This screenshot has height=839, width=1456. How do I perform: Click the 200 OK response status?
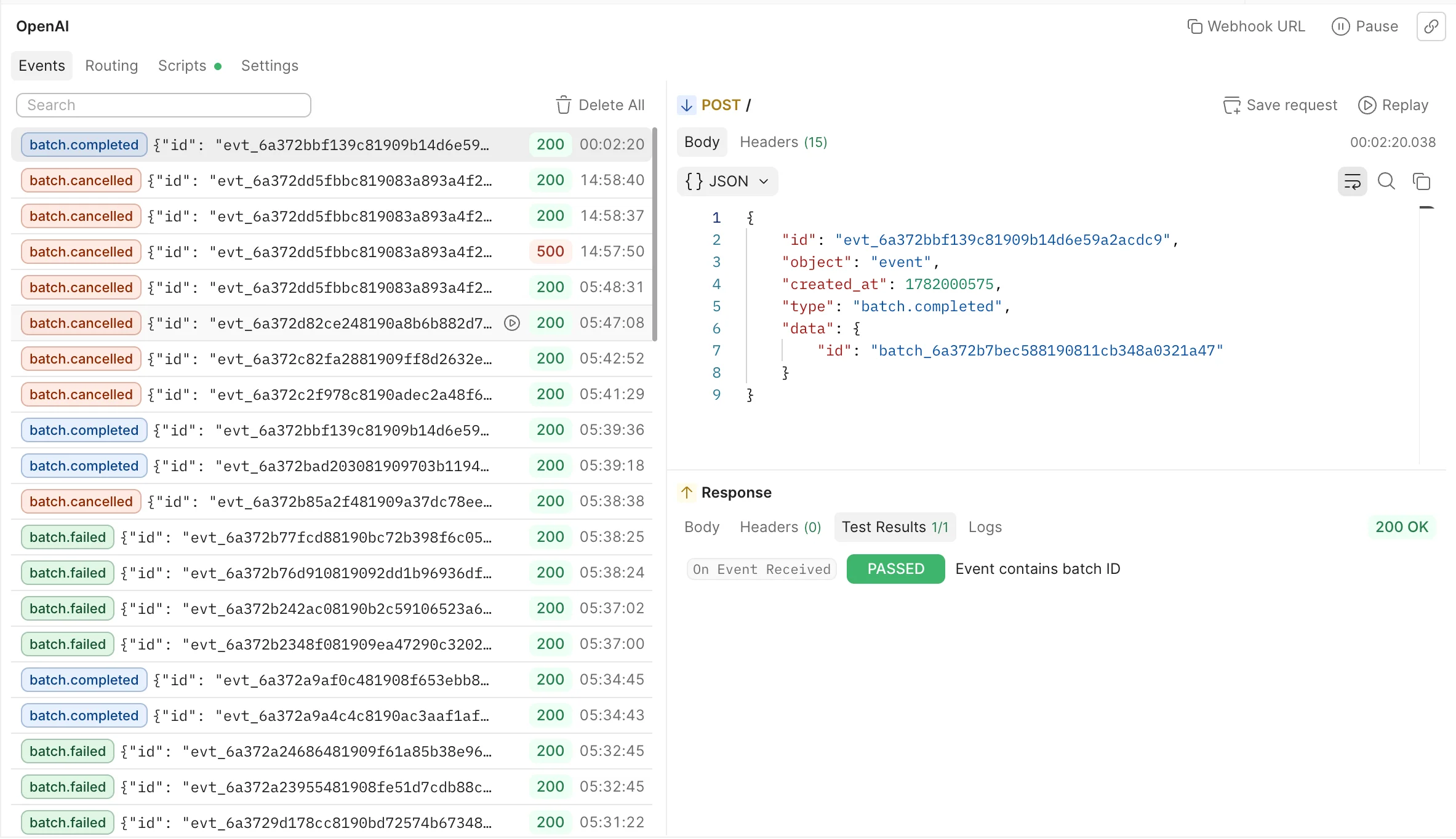[x=1401, y=527]
